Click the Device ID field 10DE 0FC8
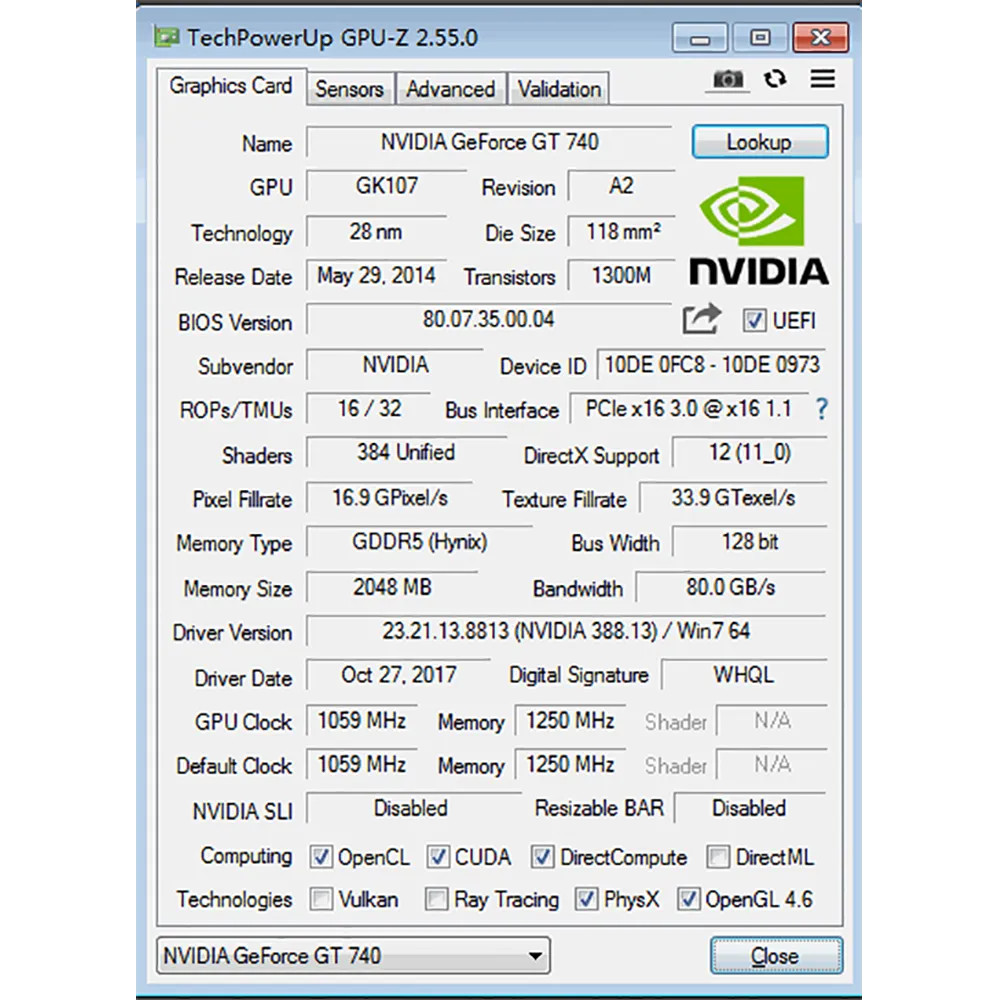1000x1000 pixels. pyautogui.click(x=712, y=364)
